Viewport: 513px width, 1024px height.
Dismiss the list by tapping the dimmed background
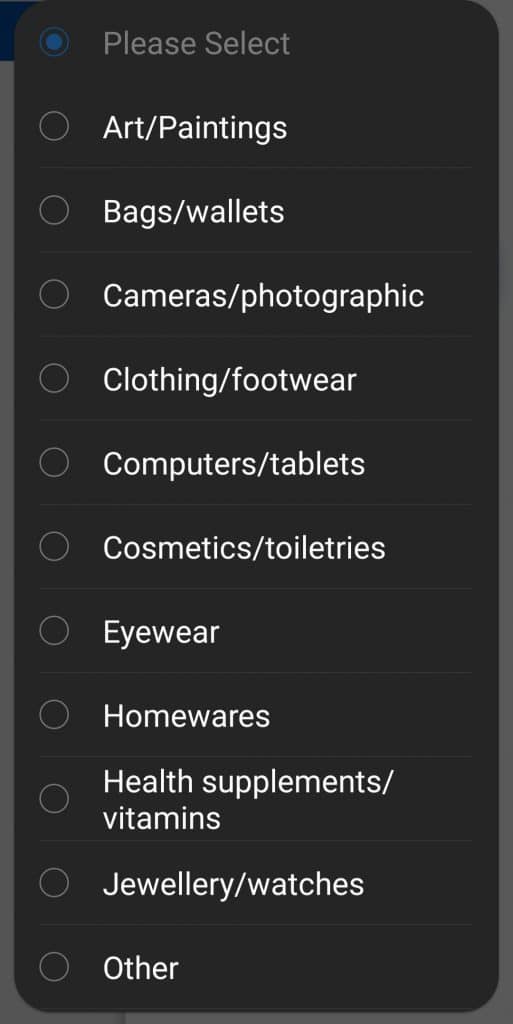505,522
